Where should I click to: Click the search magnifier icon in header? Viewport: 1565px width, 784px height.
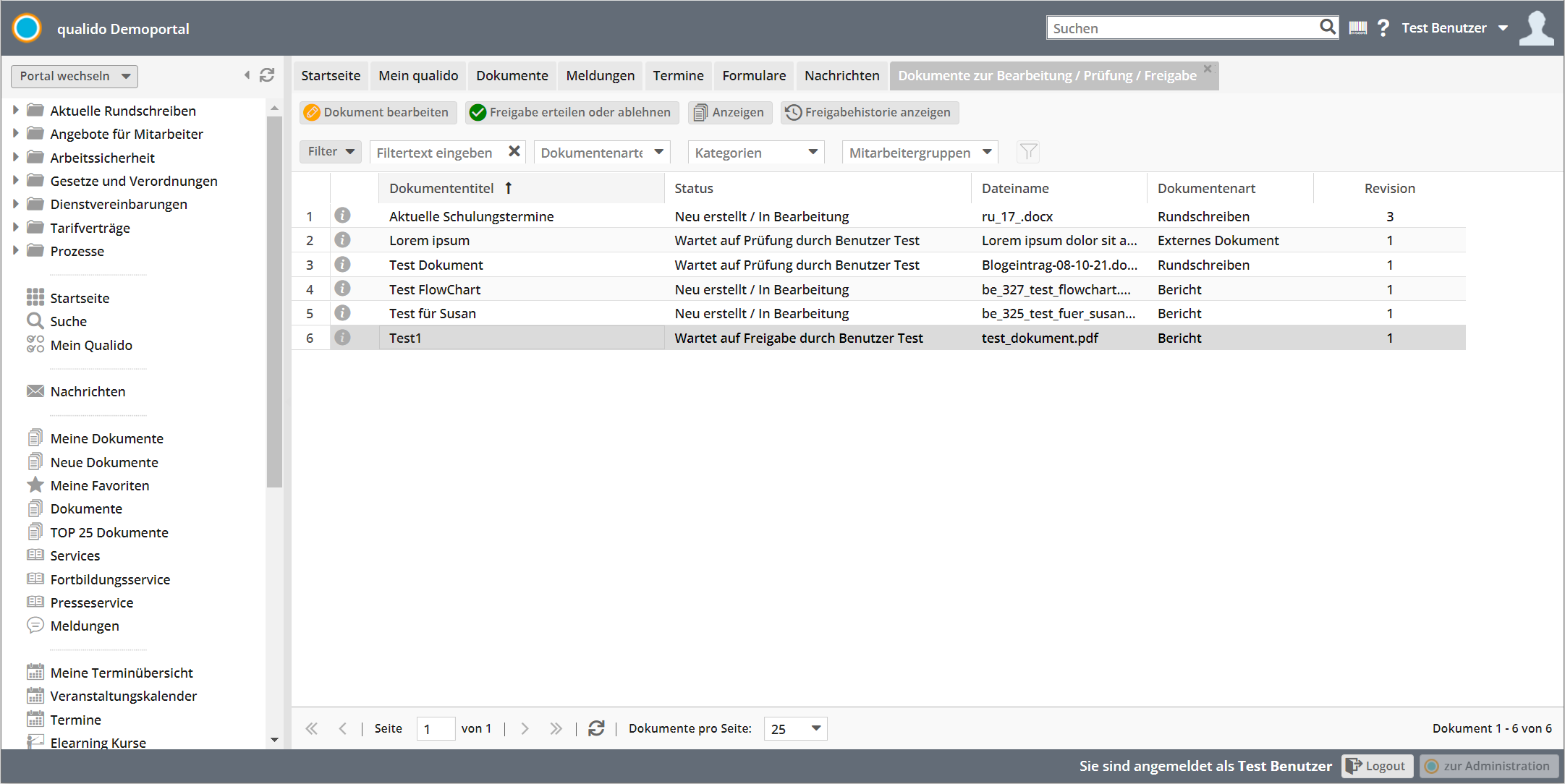click(1327, 27)
